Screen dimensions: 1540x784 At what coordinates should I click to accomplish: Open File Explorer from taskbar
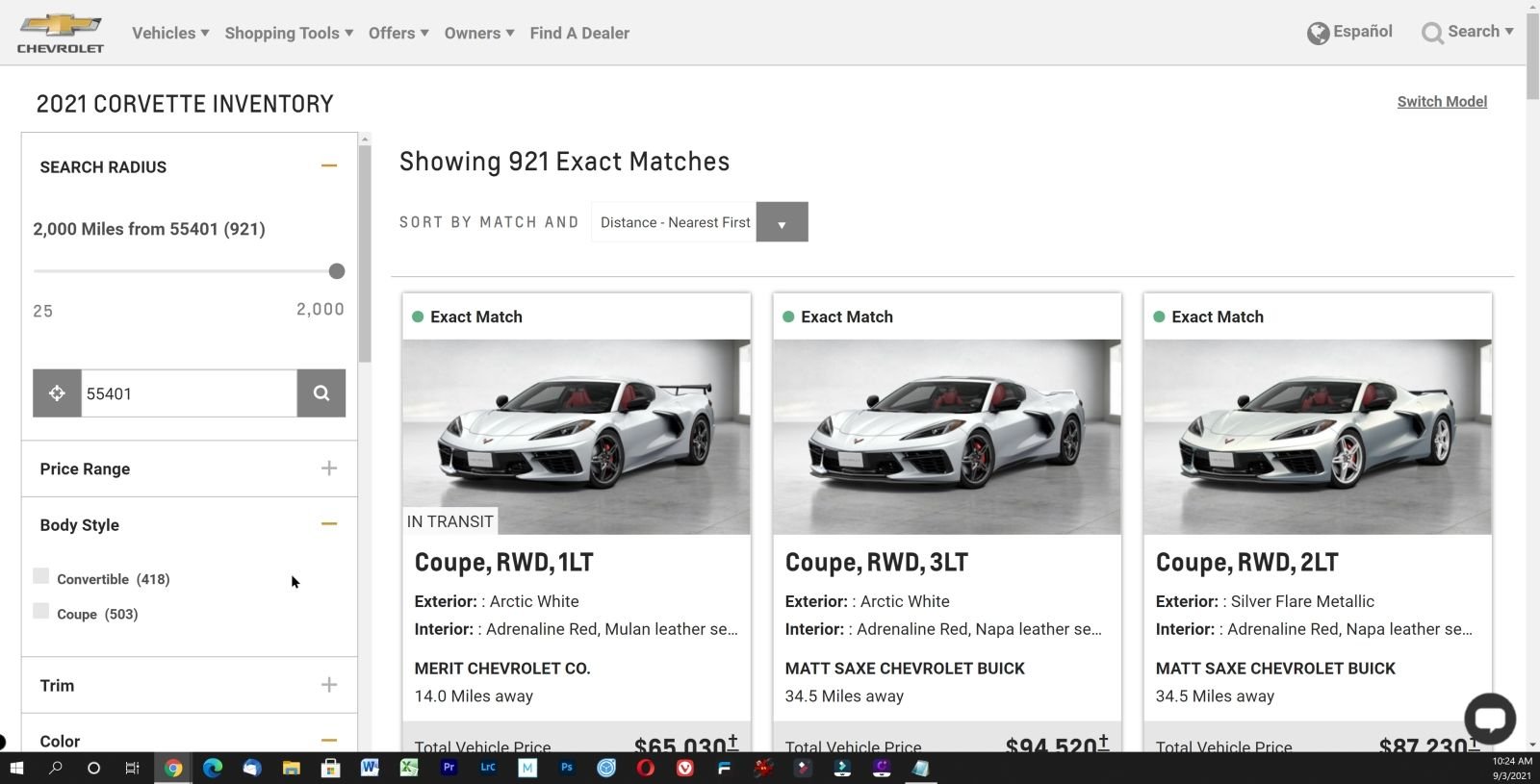pyautogui.click(x=292, y=768)
